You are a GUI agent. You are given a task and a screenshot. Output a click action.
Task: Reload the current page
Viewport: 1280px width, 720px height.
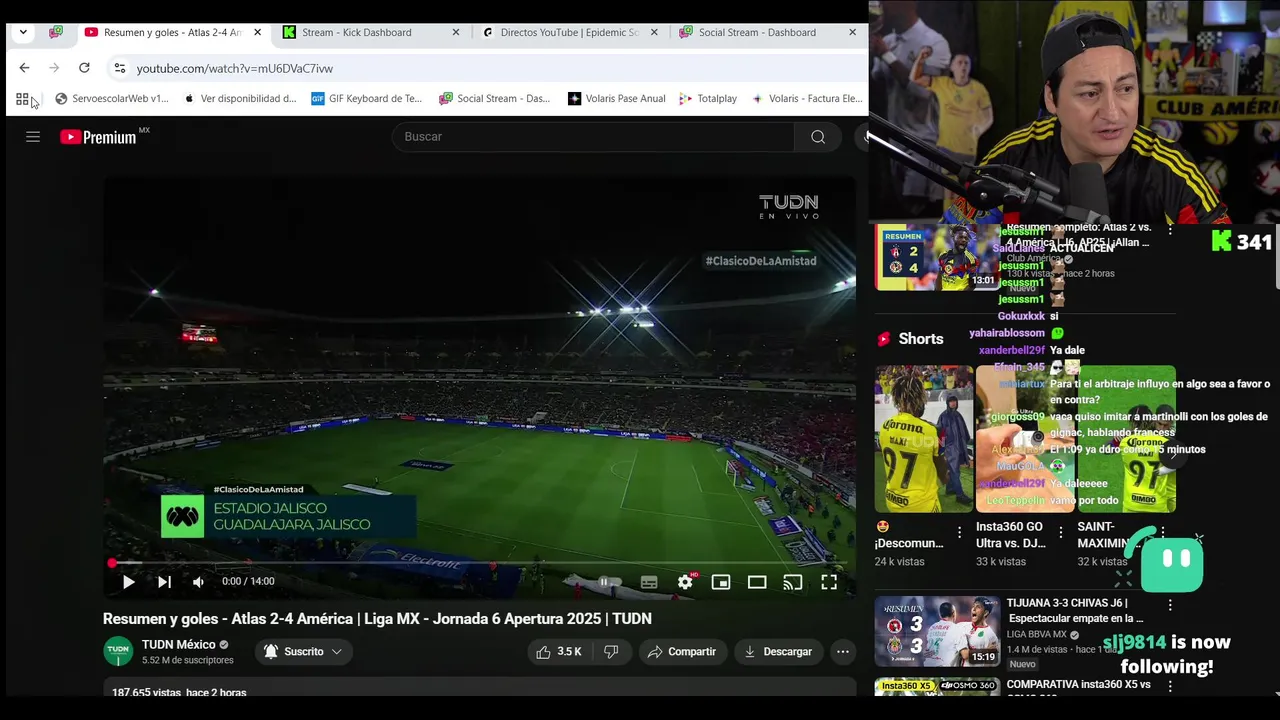click(84, 68)
